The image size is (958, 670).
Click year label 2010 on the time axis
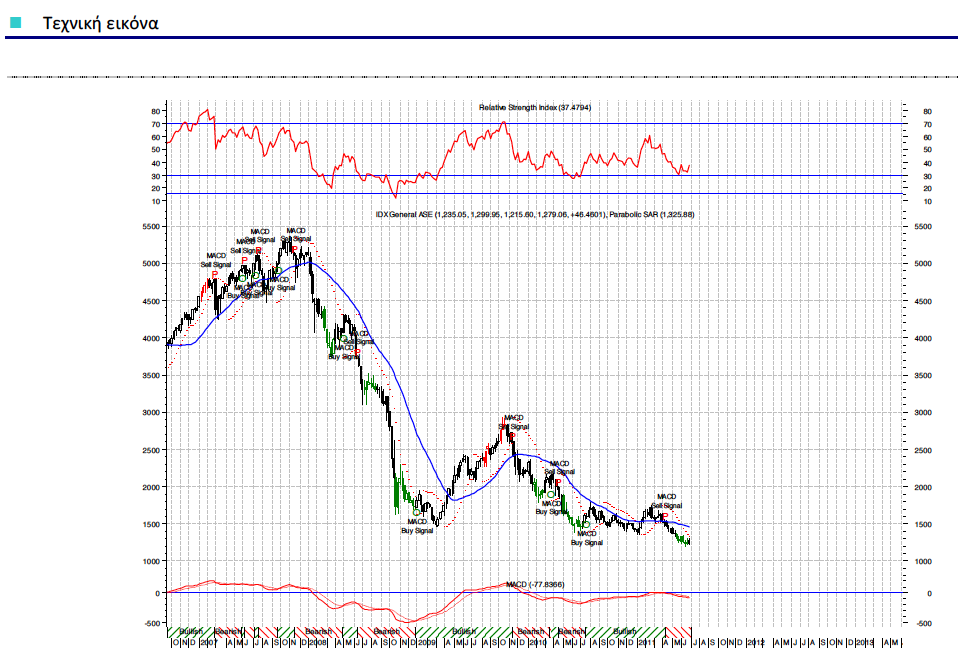[538, 643]
